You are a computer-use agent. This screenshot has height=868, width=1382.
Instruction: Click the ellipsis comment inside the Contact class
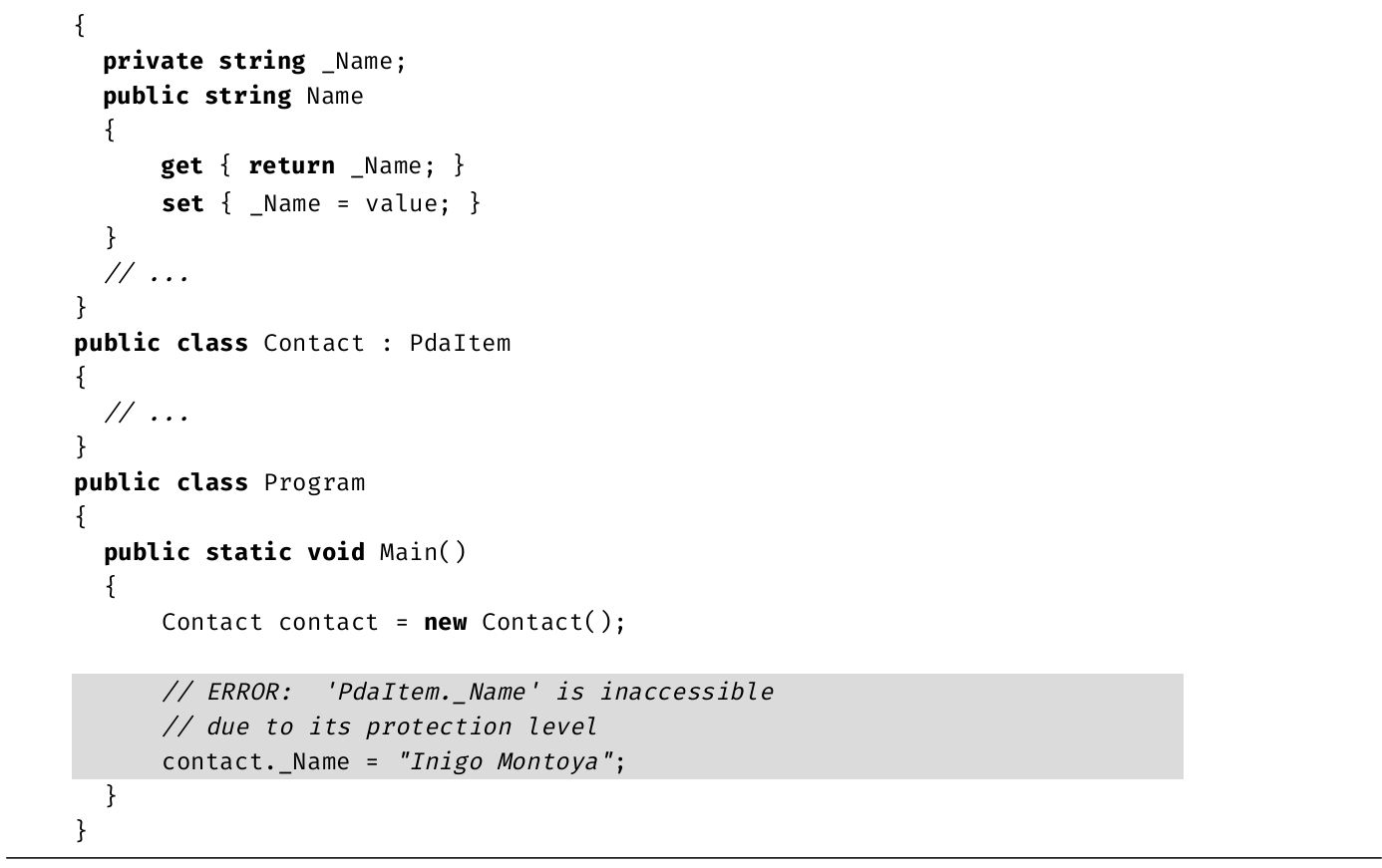(x=147, y=414)
